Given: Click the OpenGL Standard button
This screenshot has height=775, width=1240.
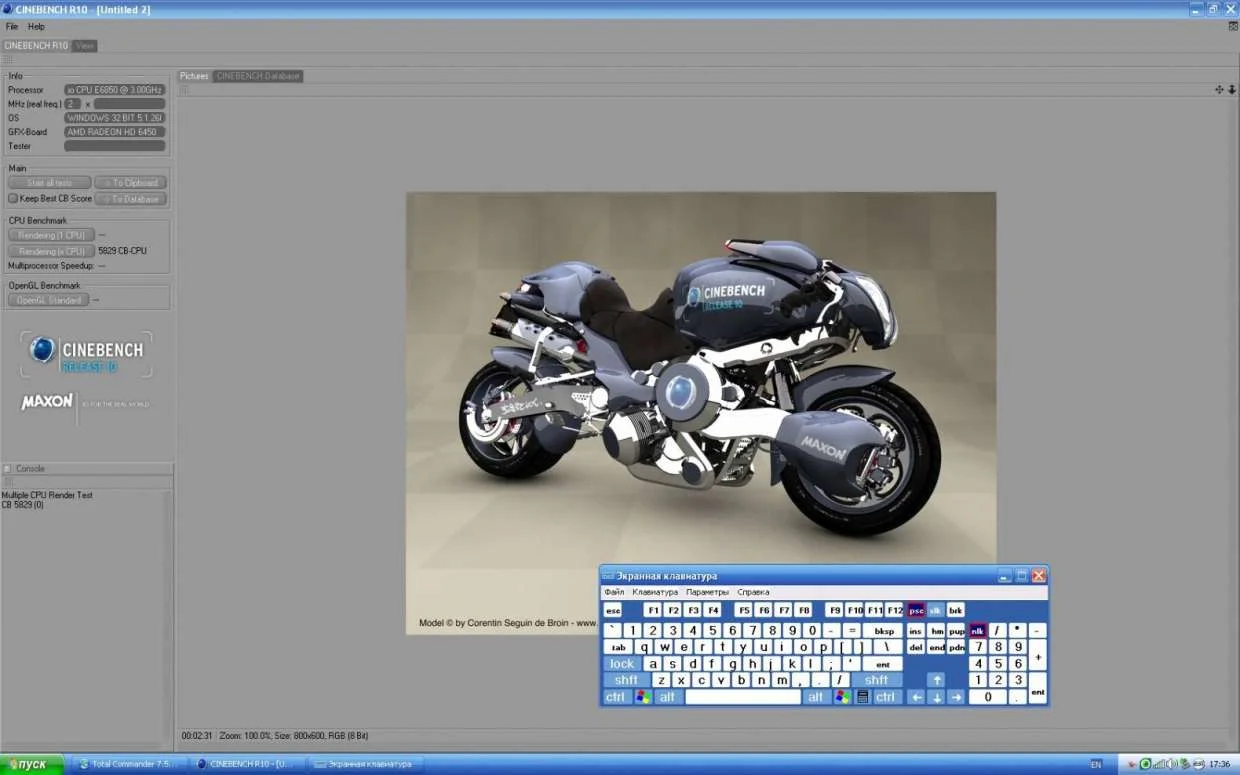Looking at the screenshot, I should coord(48,300).
